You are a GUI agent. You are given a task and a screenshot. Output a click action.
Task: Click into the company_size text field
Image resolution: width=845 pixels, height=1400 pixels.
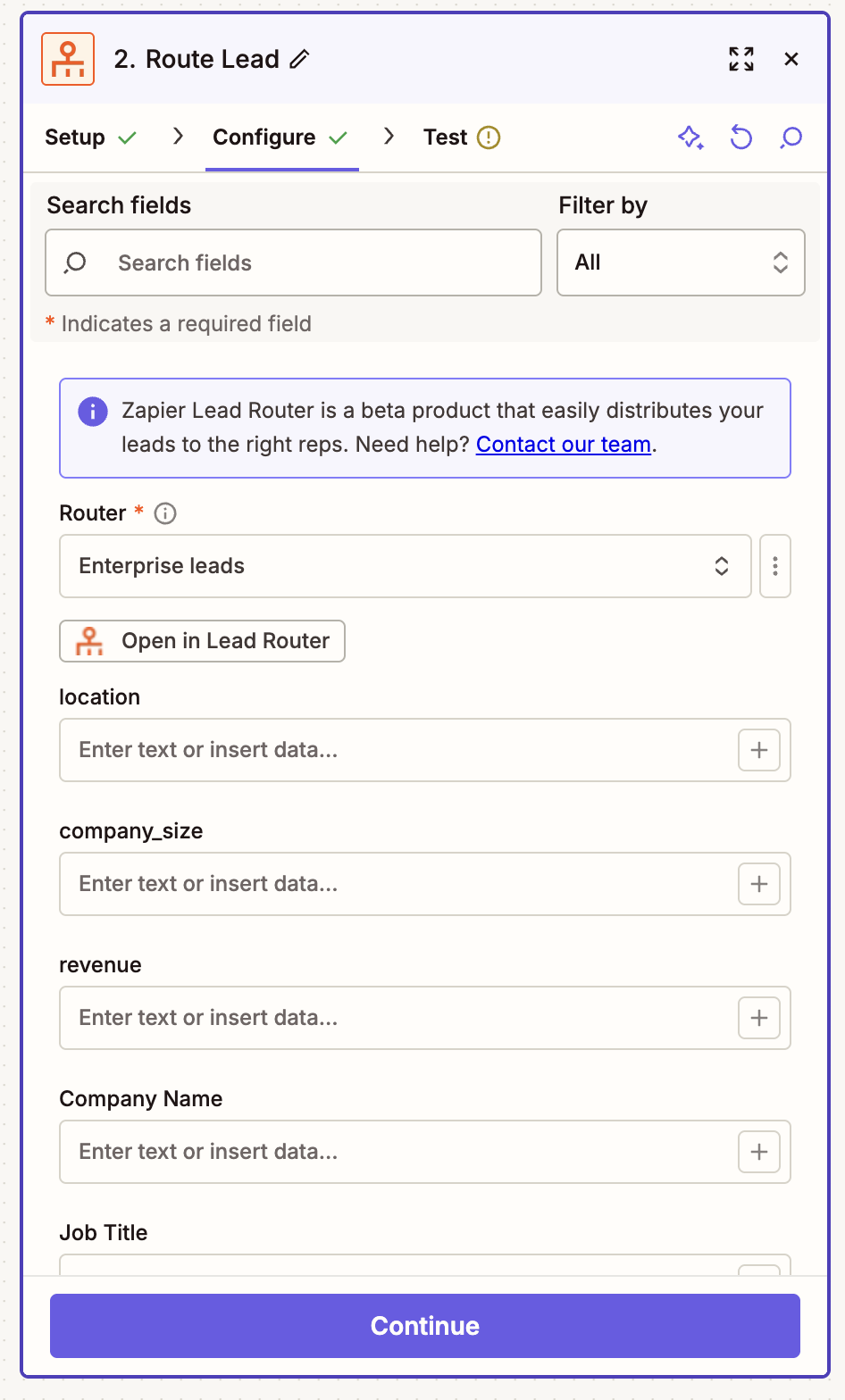pyautogui.click(x=425, y=884)
